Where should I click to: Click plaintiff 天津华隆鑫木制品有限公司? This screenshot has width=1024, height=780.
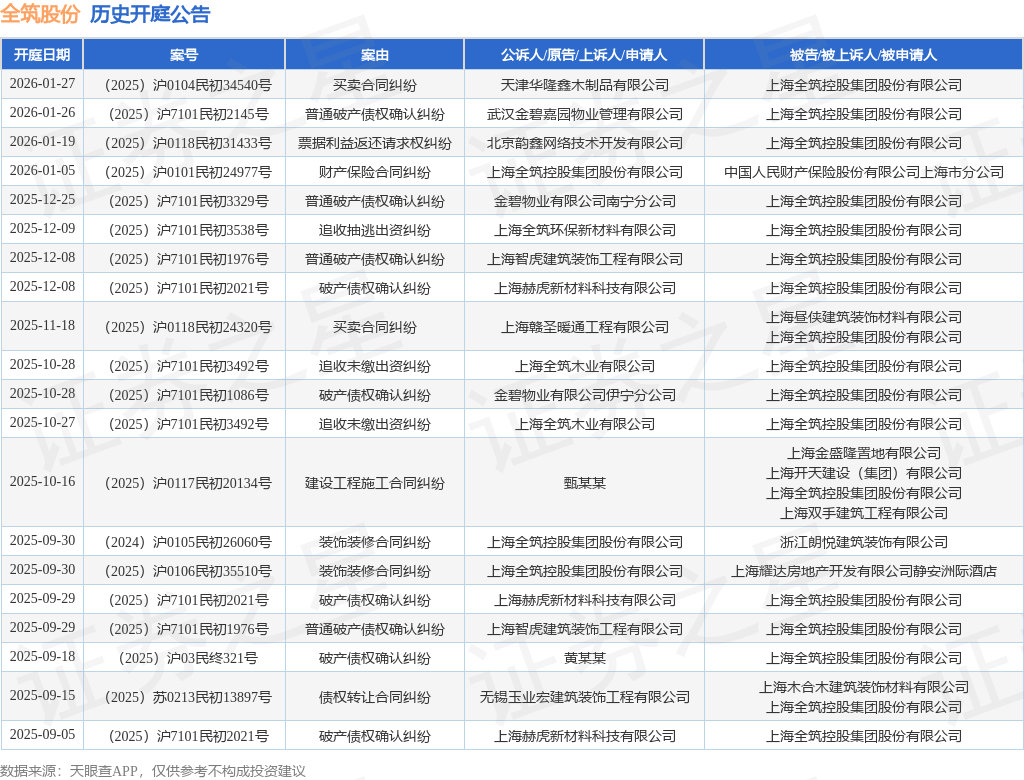pos(584,85)
